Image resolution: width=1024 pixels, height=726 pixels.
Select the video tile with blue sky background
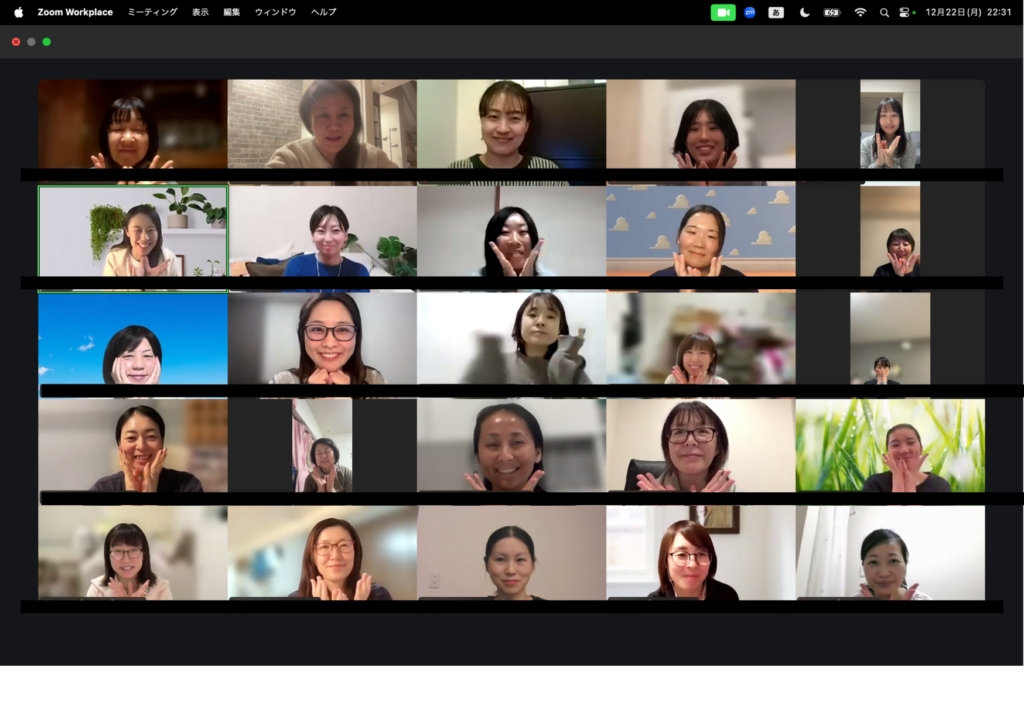[133, 338]
